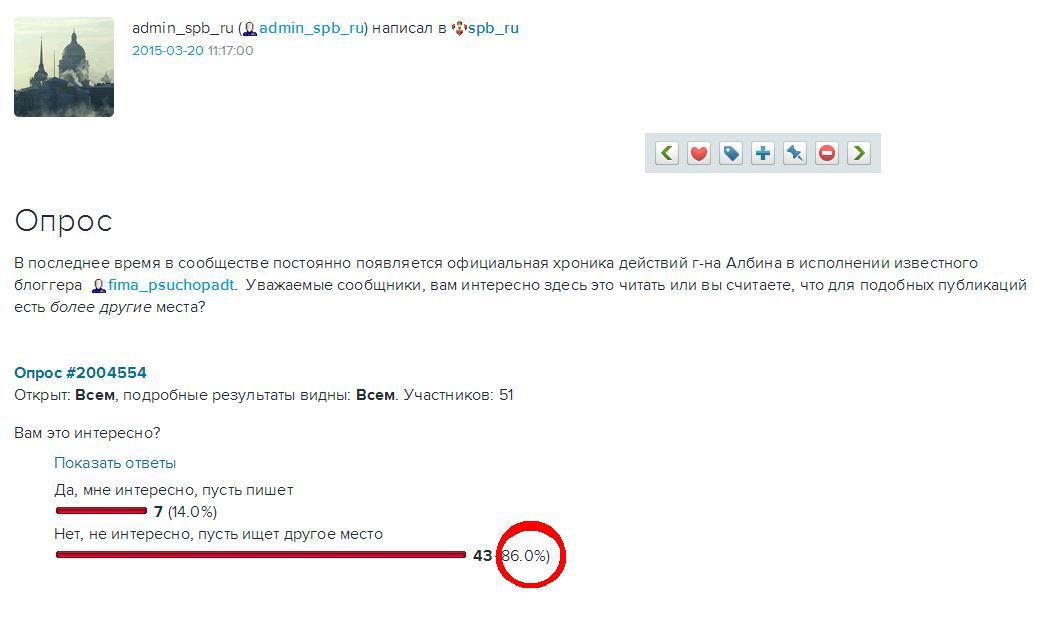The height and width of the screenshot is (633, 1041).
Task: Open the Опрос #2004554 poll link
Action: tap(80, 373)
